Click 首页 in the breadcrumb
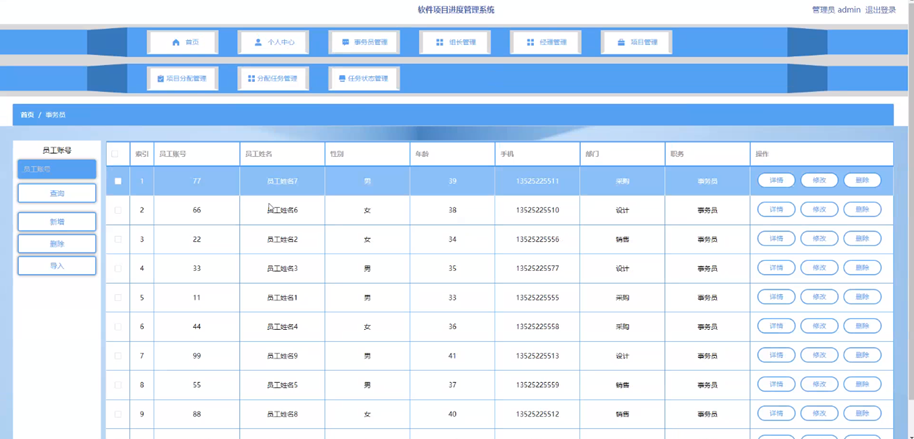This screenshot has width=914, height=439. pos(27,115)
